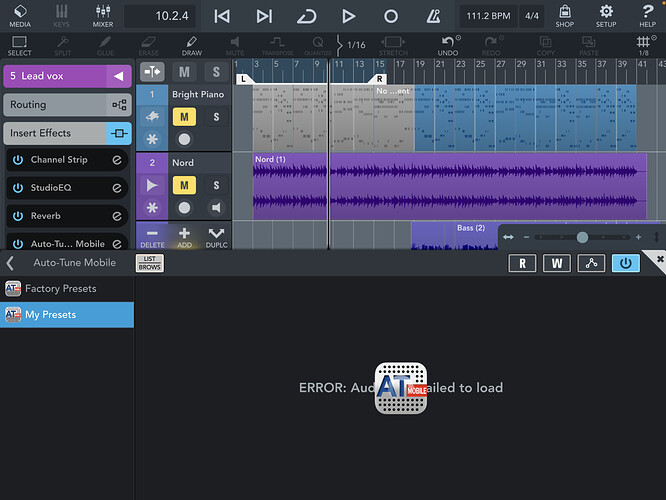
Task: Expand the Routing section
Action: click(68, 105)
